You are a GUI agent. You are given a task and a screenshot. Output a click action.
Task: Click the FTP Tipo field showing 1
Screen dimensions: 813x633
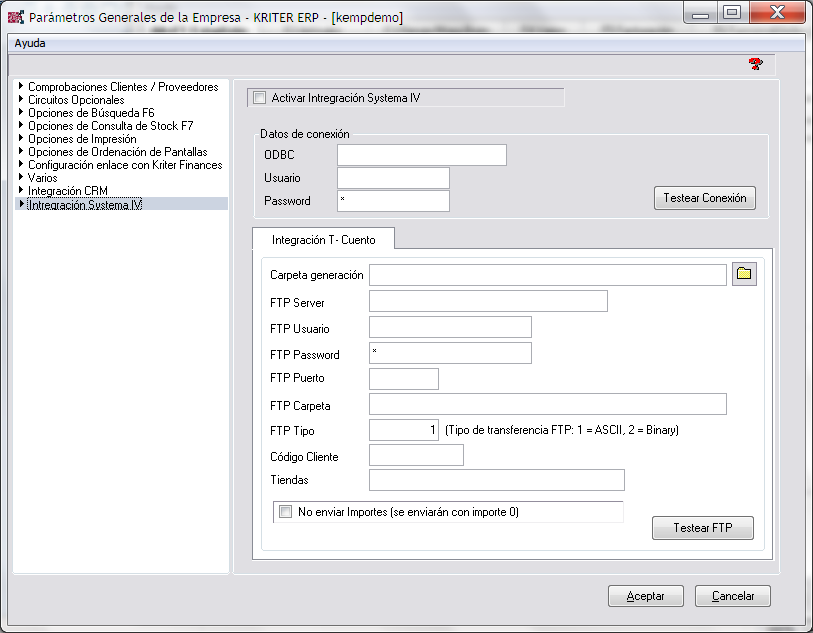pos(403,430)
